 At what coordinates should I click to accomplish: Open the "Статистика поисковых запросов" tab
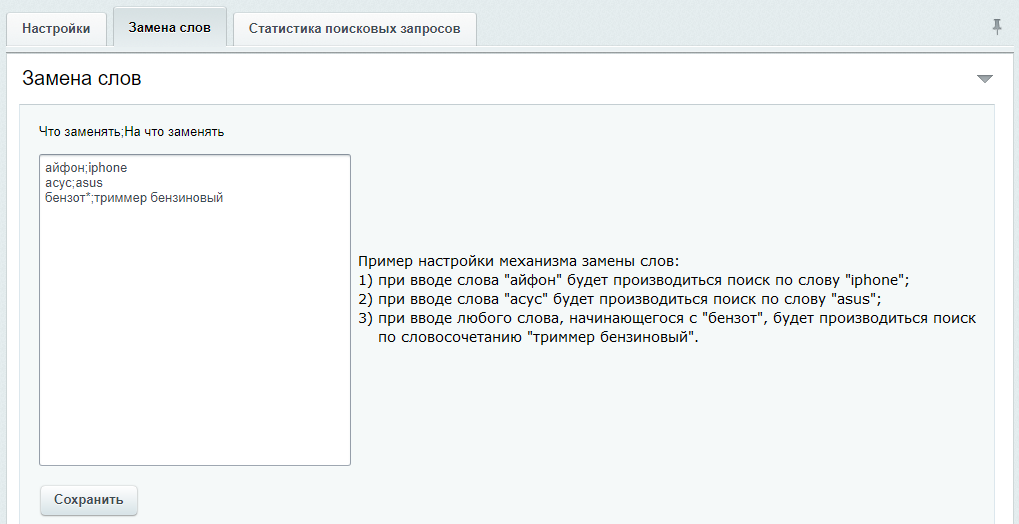click(354, 29)
